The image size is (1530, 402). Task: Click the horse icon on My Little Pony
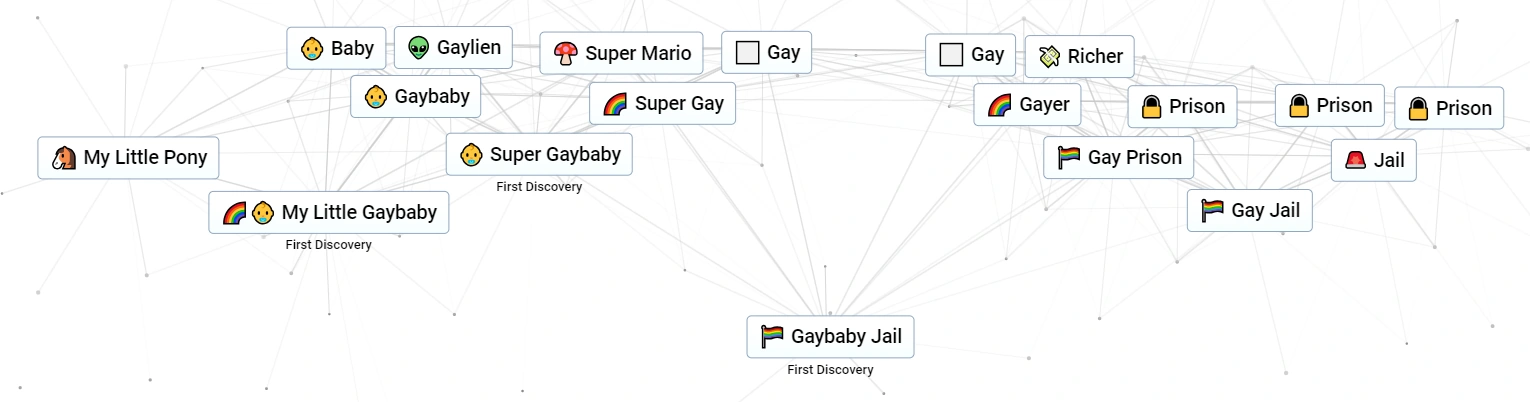(64, 157)
